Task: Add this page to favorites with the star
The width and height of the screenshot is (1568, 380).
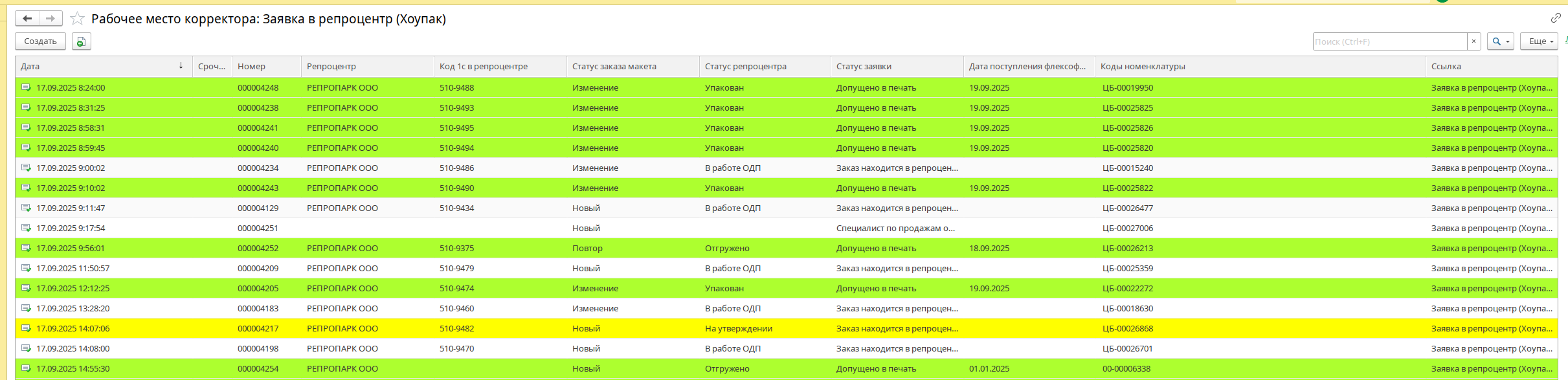Action: (77, 19)
